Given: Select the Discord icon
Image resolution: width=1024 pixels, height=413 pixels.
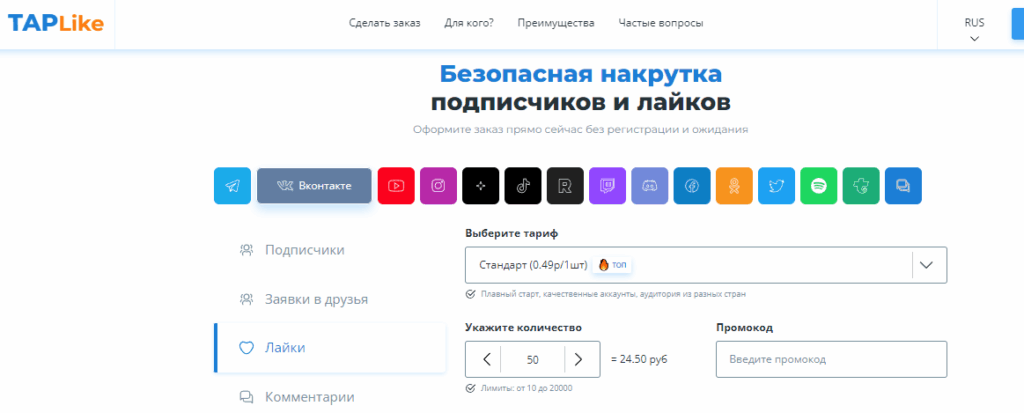Looking at the screenshot, I should point(650,186).
